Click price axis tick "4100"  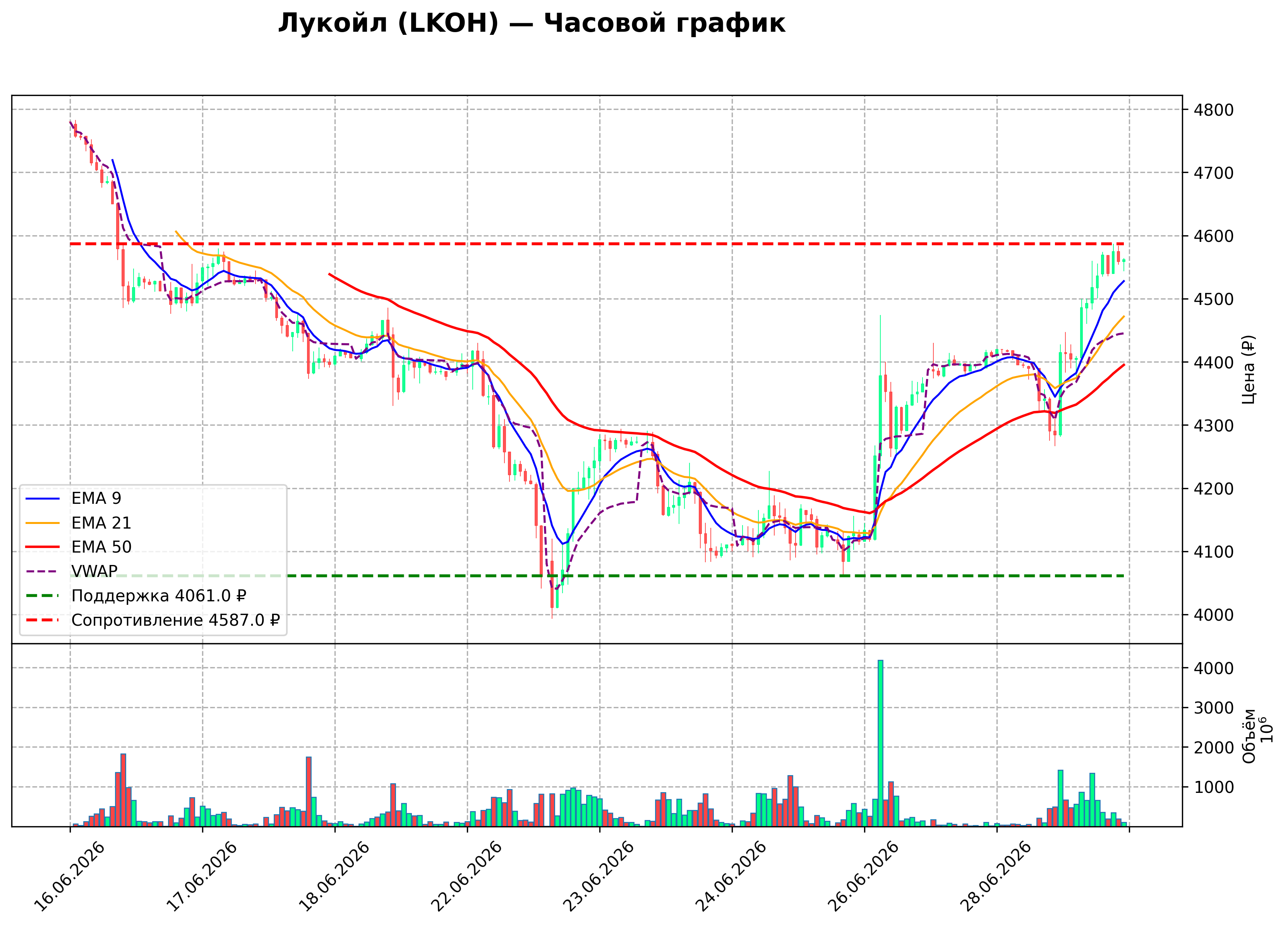click(1214, 552)
